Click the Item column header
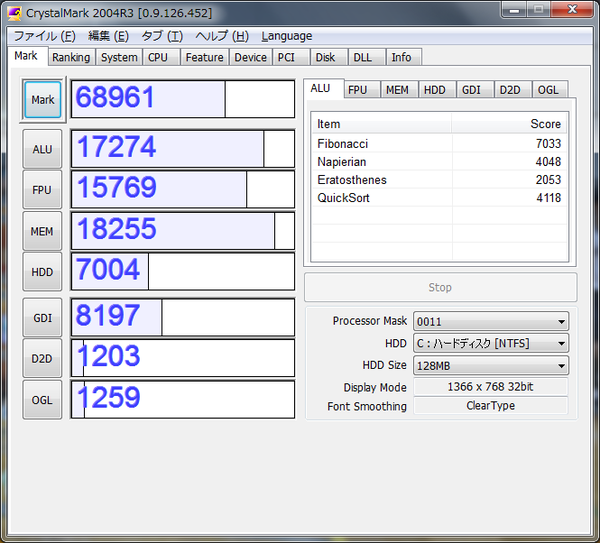This screenshot has height=543, width=600. pyautogui.click(x=382, y=124)
